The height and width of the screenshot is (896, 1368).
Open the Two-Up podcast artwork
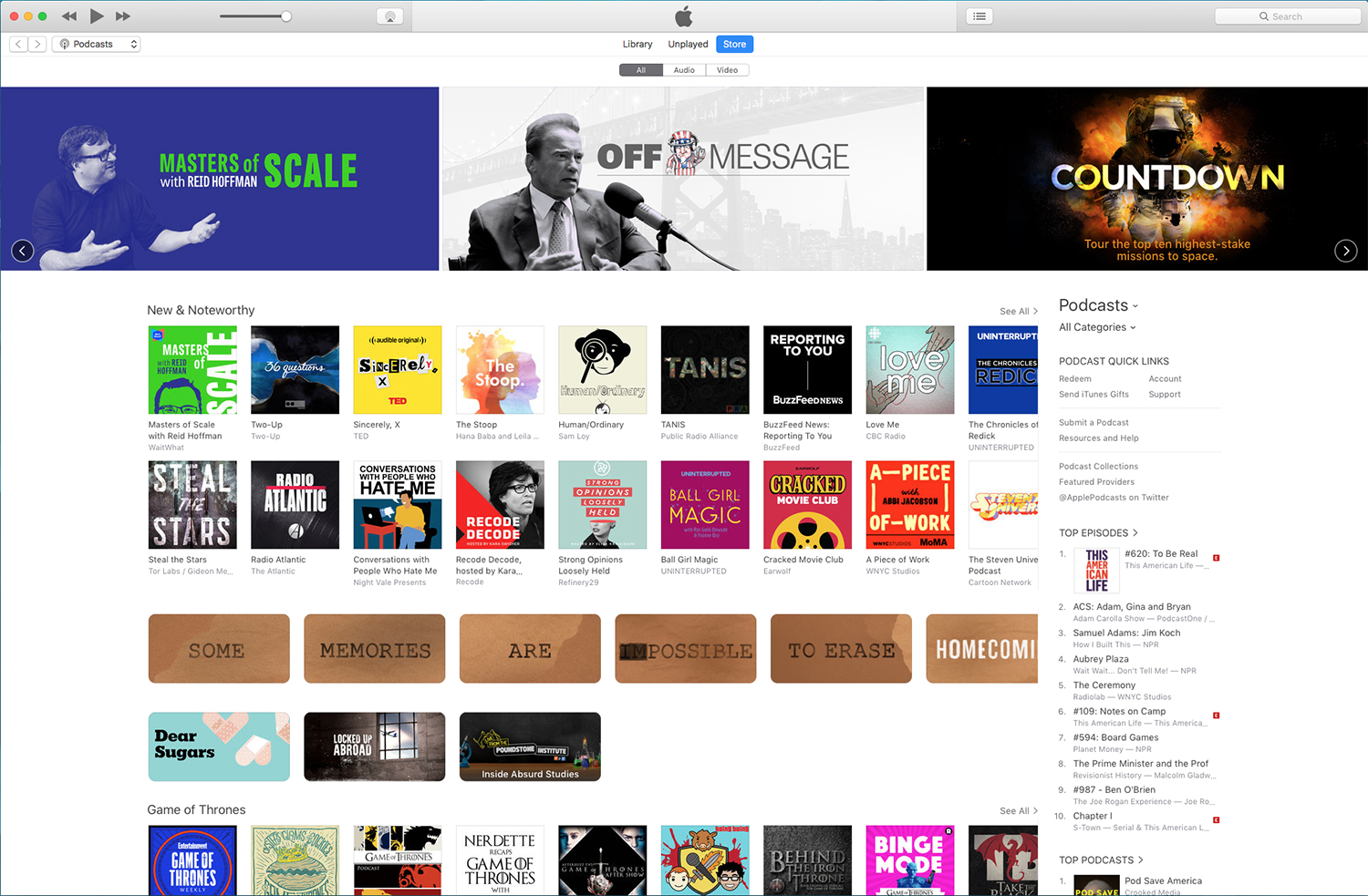[x=295, y=370]
